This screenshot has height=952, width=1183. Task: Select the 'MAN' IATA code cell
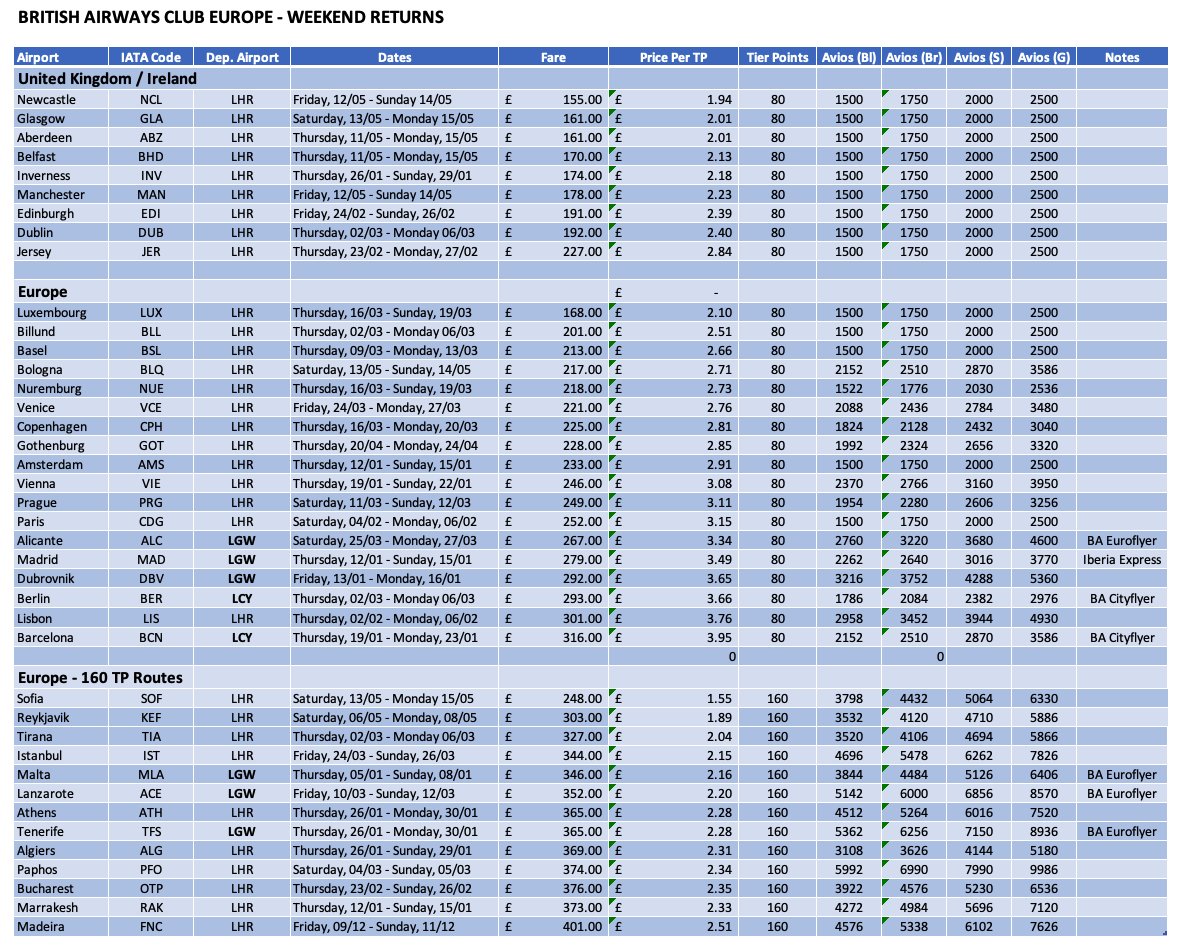[x=151, y=195]
